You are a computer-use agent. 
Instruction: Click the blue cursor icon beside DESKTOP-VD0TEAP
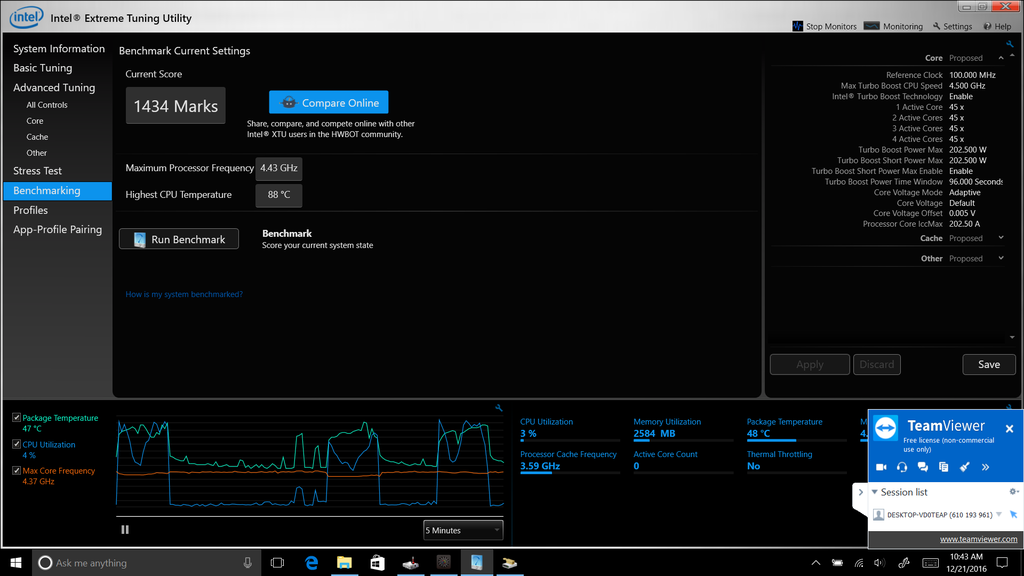1014,515
